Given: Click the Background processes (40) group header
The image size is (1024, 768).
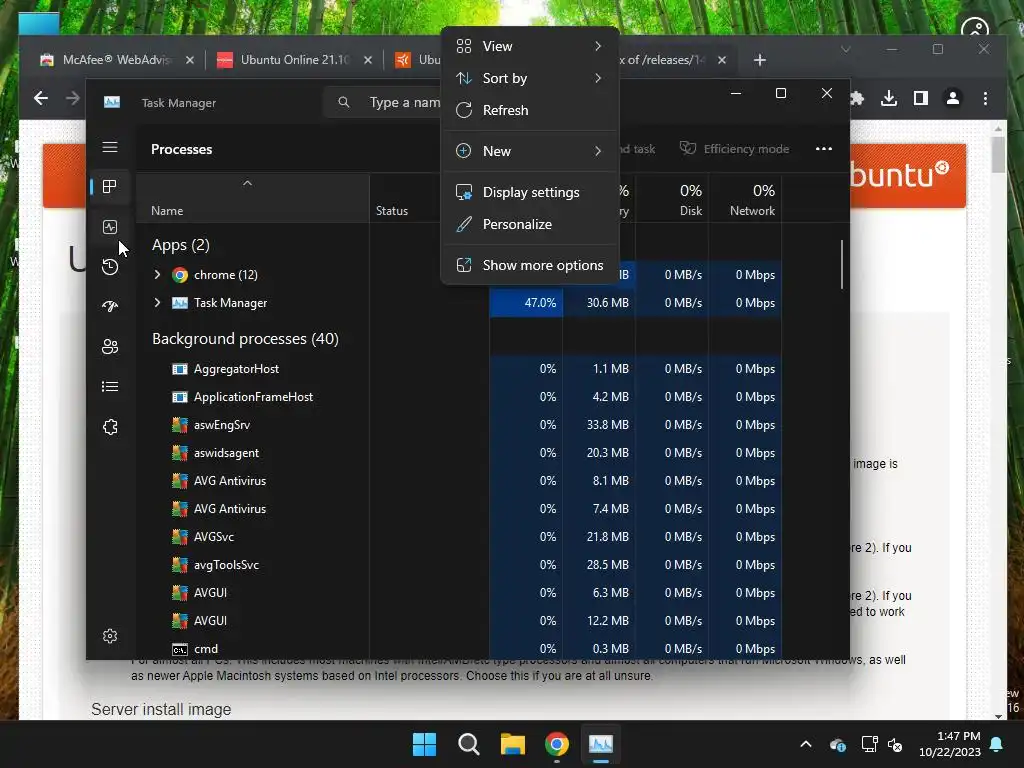Looking at the screenshot, I should point(246,339).
